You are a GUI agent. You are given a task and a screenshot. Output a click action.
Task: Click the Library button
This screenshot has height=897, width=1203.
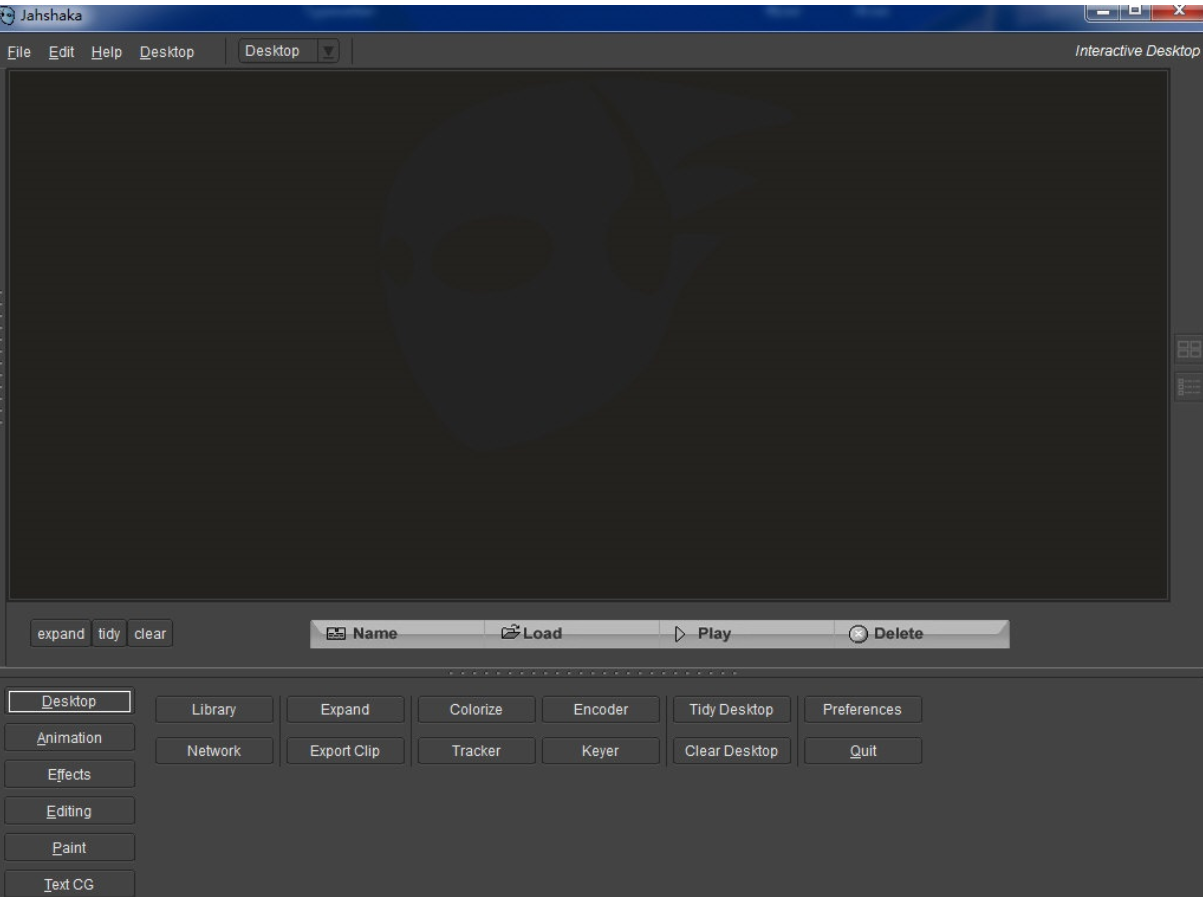coord(214,710)
